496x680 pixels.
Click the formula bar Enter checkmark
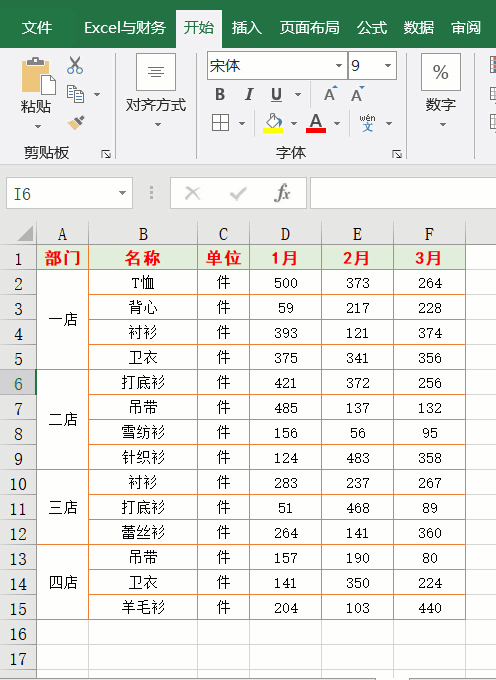[238, 193]
